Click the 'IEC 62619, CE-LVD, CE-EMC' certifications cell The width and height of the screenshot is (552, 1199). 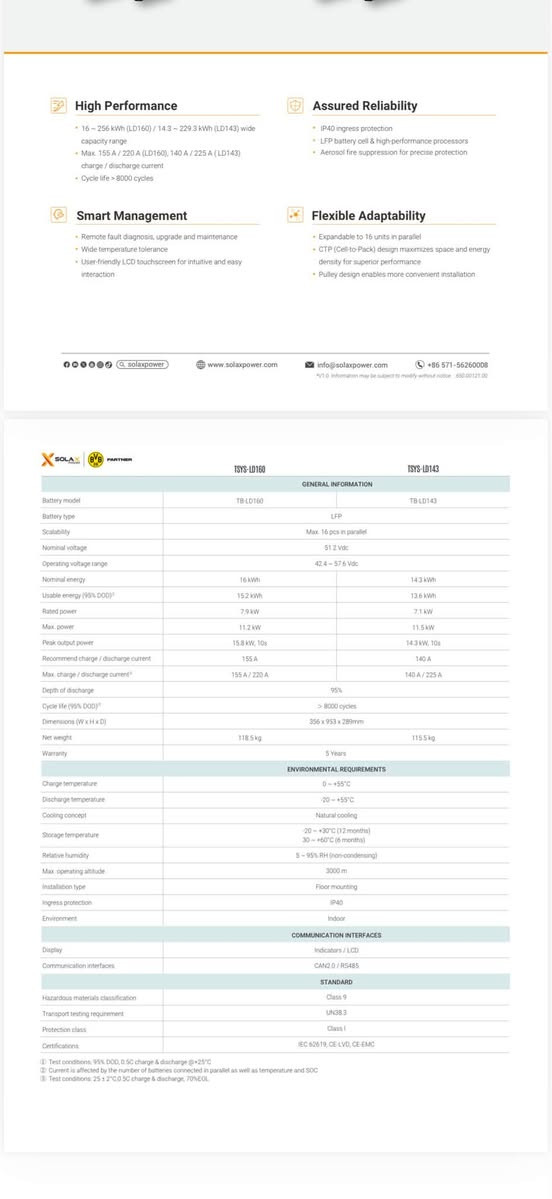336,1045
